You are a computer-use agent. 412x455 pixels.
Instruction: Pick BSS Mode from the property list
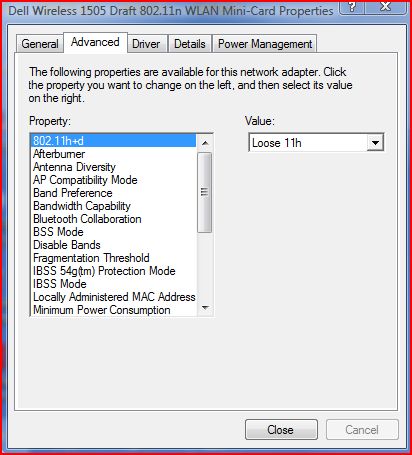tap(113, 232)
